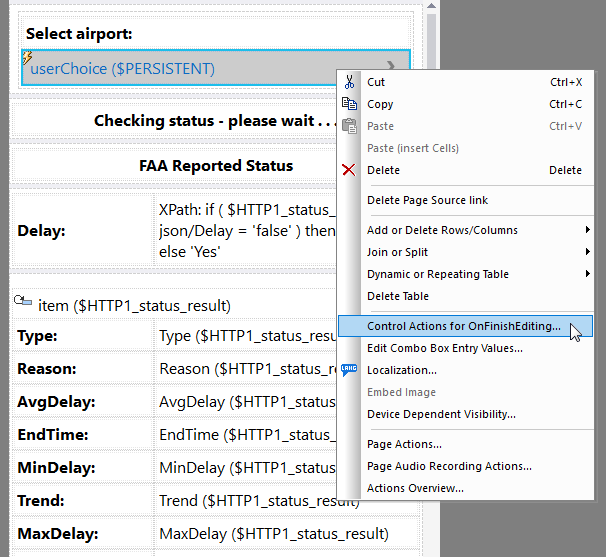Select Delete Page Source link

[x=427, y=200]
